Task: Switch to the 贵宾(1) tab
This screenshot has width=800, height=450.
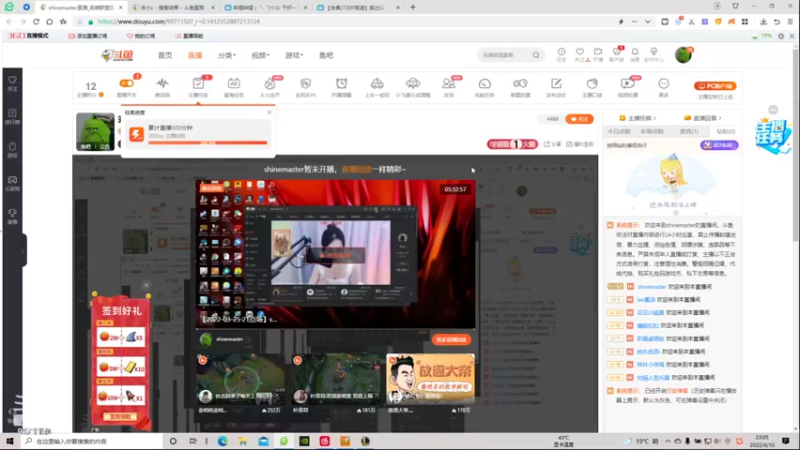Action: (689, 132)
